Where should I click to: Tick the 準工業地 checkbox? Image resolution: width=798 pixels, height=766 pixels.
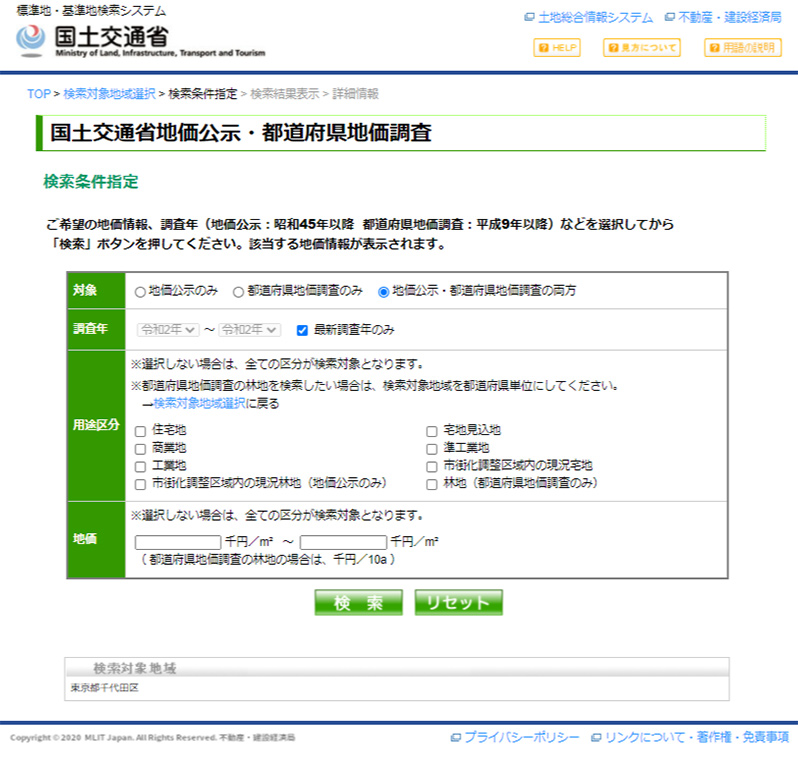click(432, 449)
